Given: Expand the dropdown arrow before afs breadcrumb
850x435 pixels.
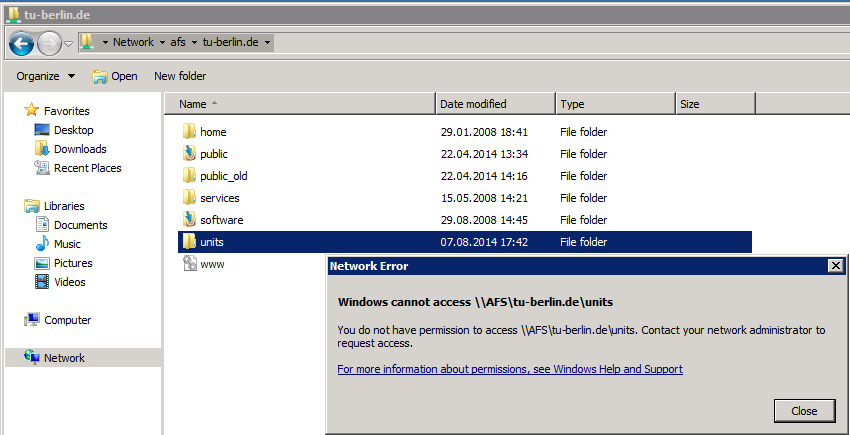Looking at the screenshot, I should (163, 42).
